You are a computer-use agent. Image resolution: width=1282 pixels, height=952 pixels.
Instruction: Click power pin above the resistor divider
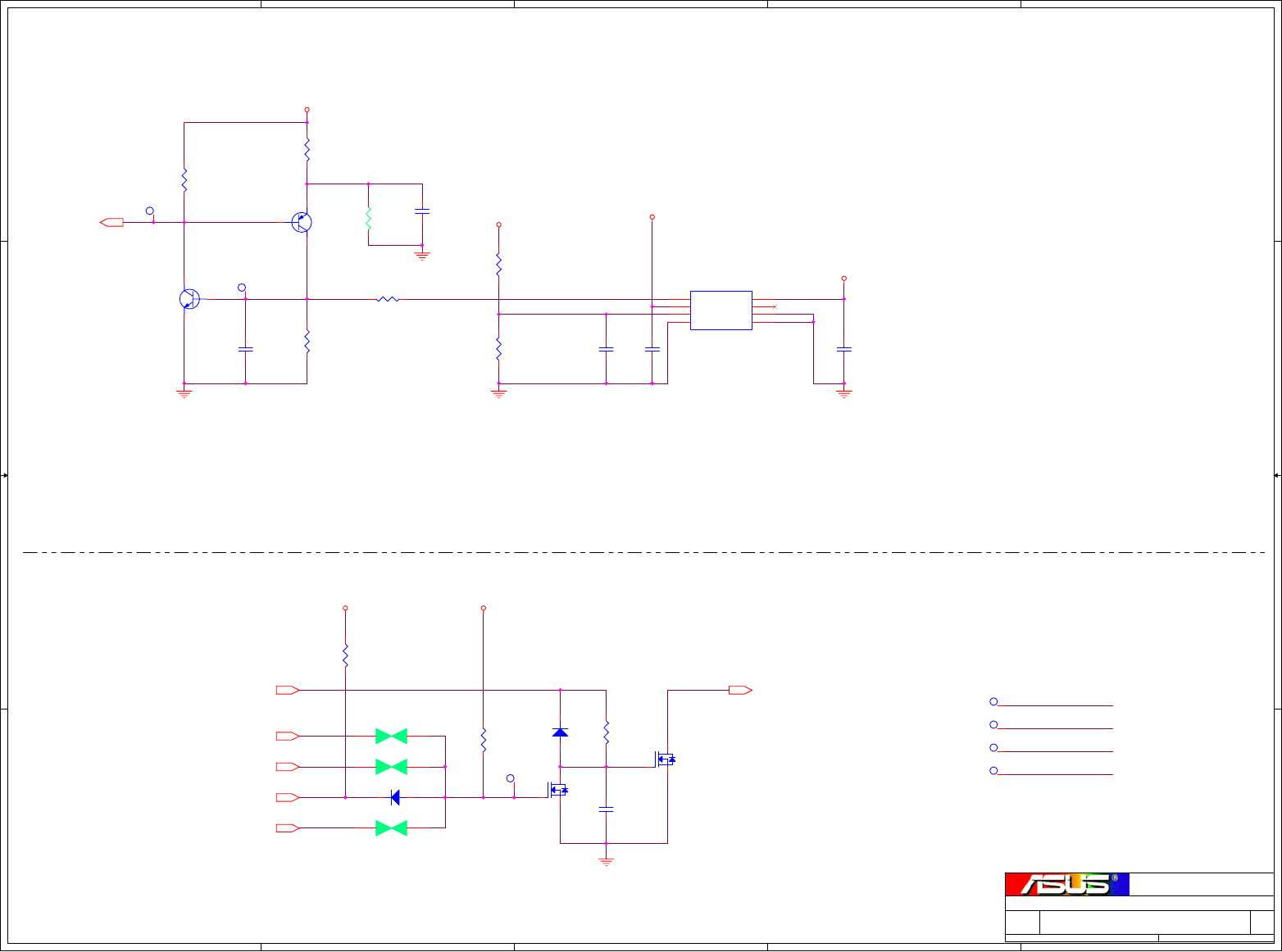point(498,224)
